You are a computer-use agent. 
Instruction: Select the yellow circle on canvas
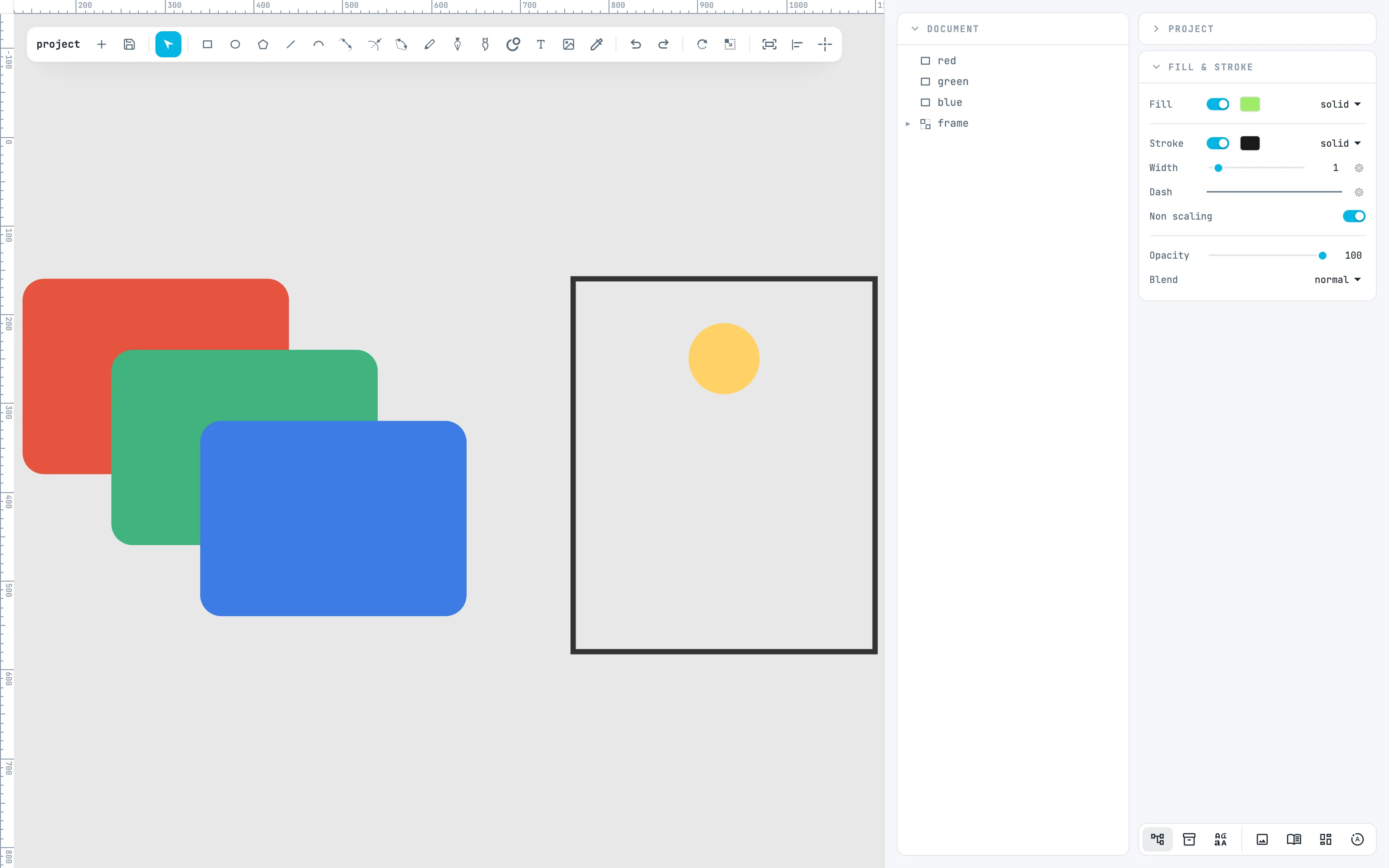tap(724, 358)
